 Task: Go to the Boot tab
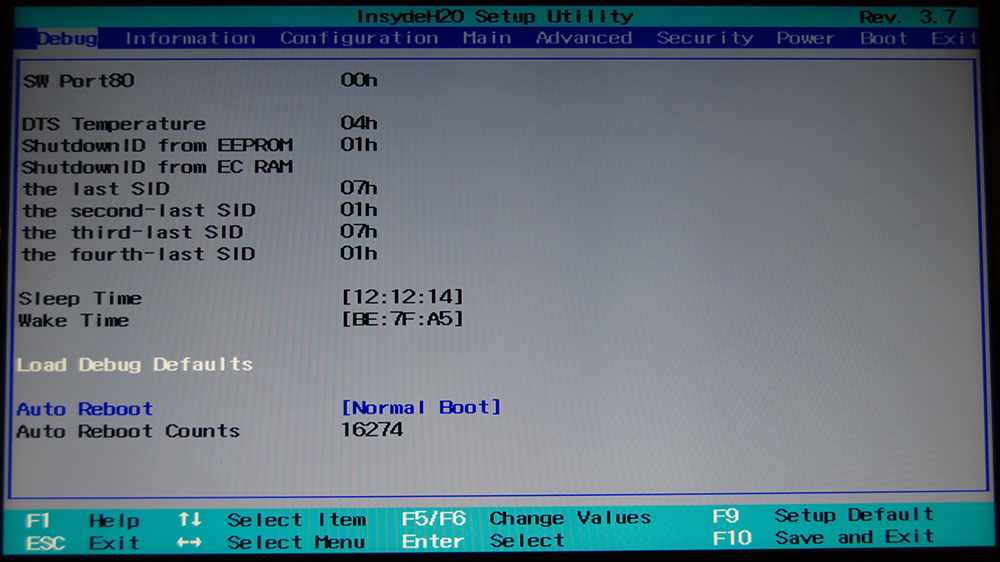click(x=883, y=38)
